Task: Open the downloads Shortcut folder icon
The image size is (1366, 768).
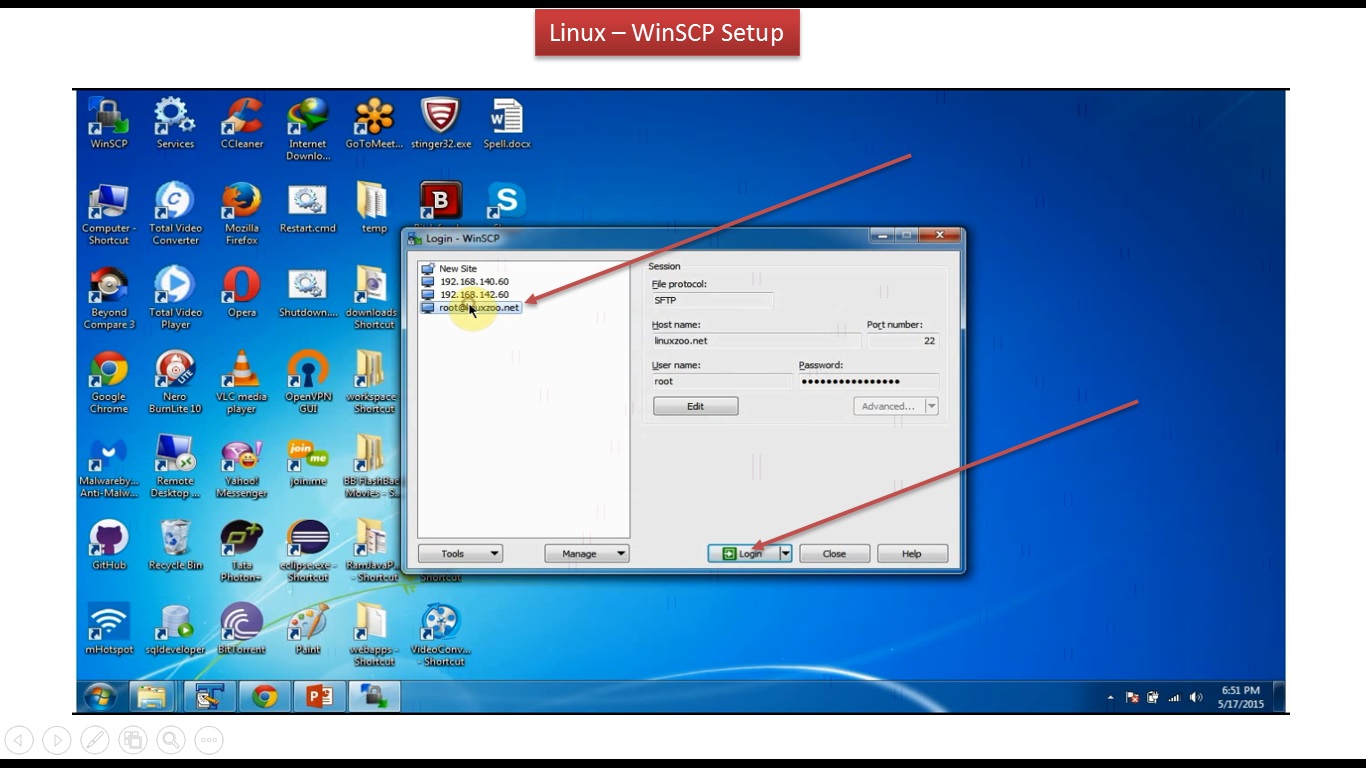Action: pos(371,298)
